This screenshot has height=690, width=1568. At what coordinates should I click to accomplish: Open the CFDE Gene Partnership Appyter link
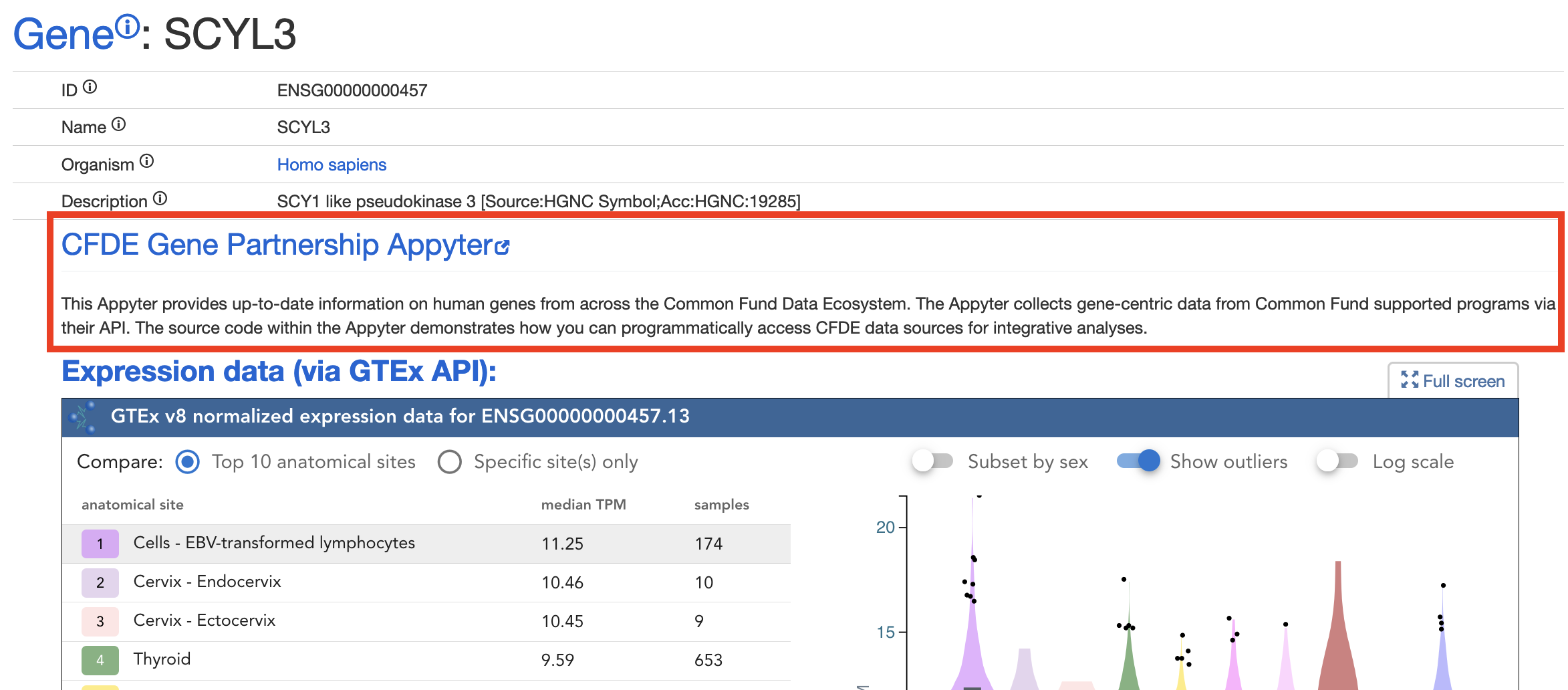285,245
